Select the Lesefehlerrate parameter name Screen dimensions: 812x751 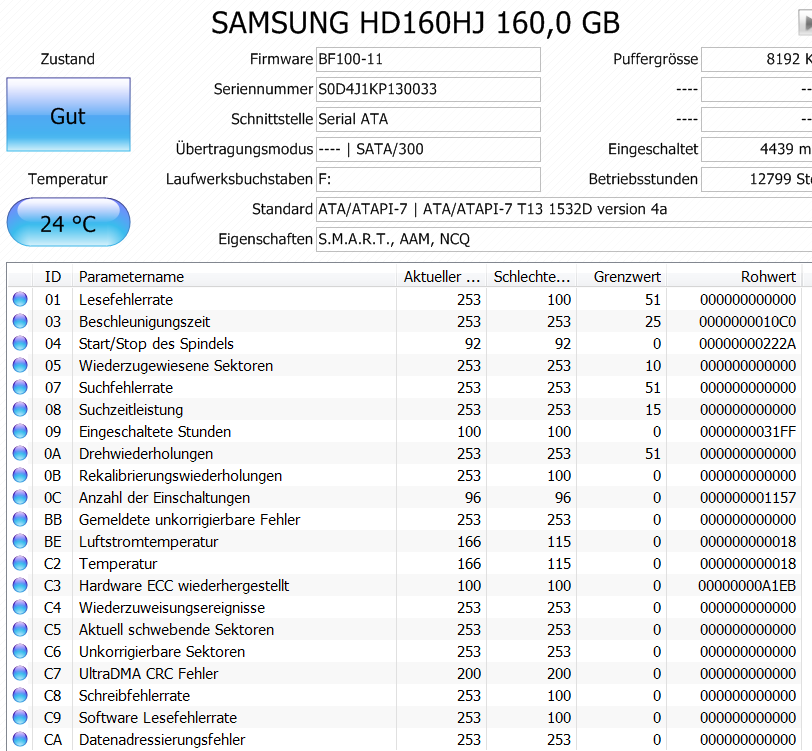coord(126,300)
